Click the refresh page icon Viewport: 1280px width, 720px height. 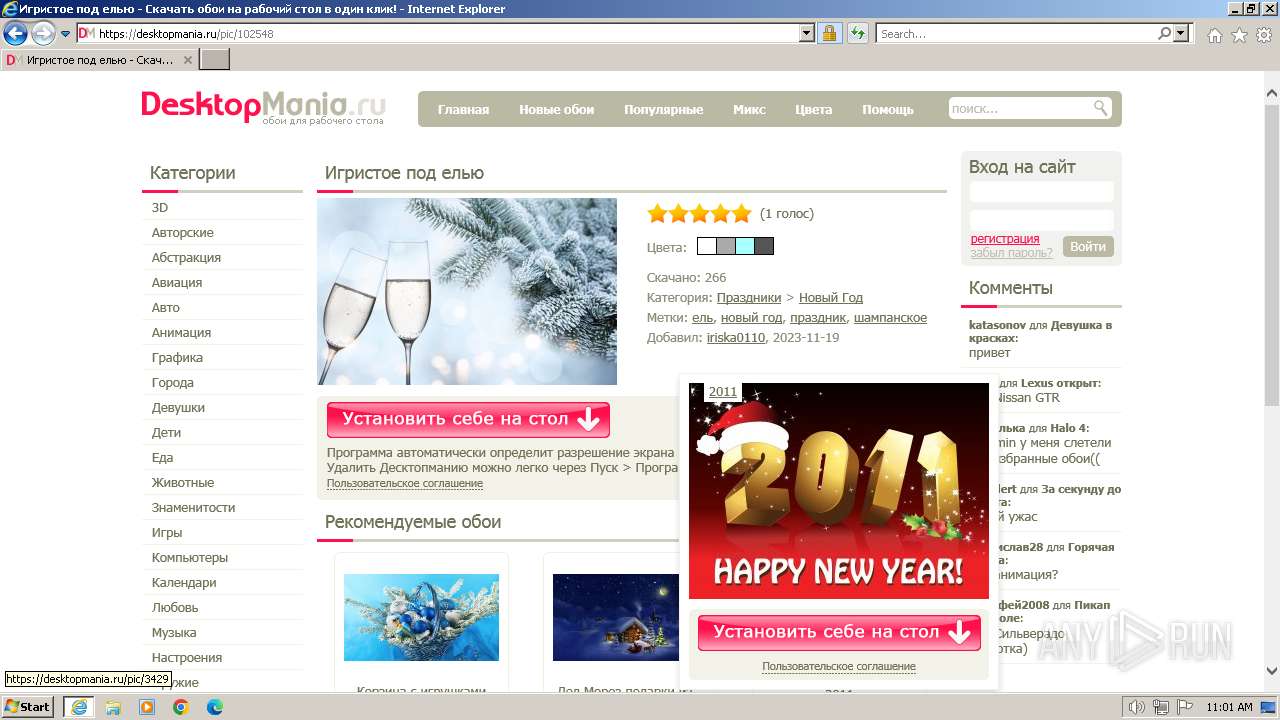[857, 33]
